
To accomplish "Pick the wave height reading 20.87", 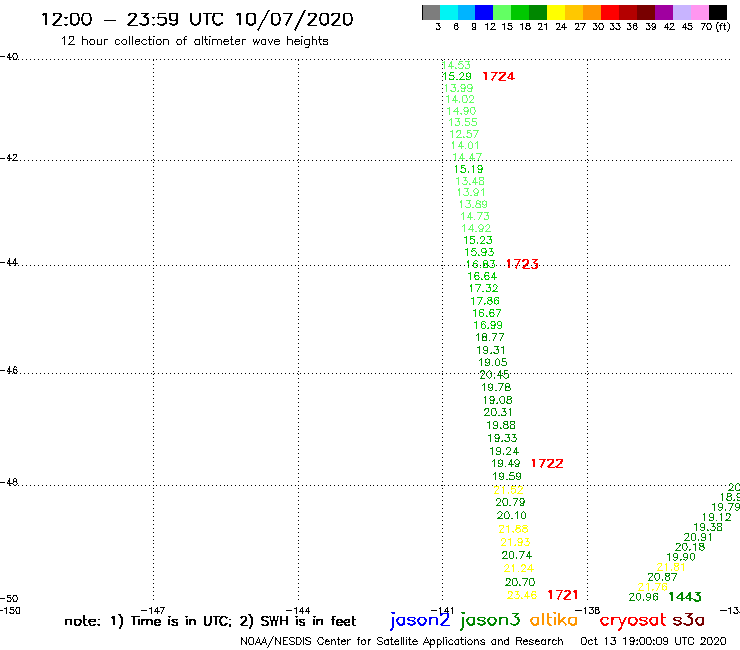I will point(662,577).
